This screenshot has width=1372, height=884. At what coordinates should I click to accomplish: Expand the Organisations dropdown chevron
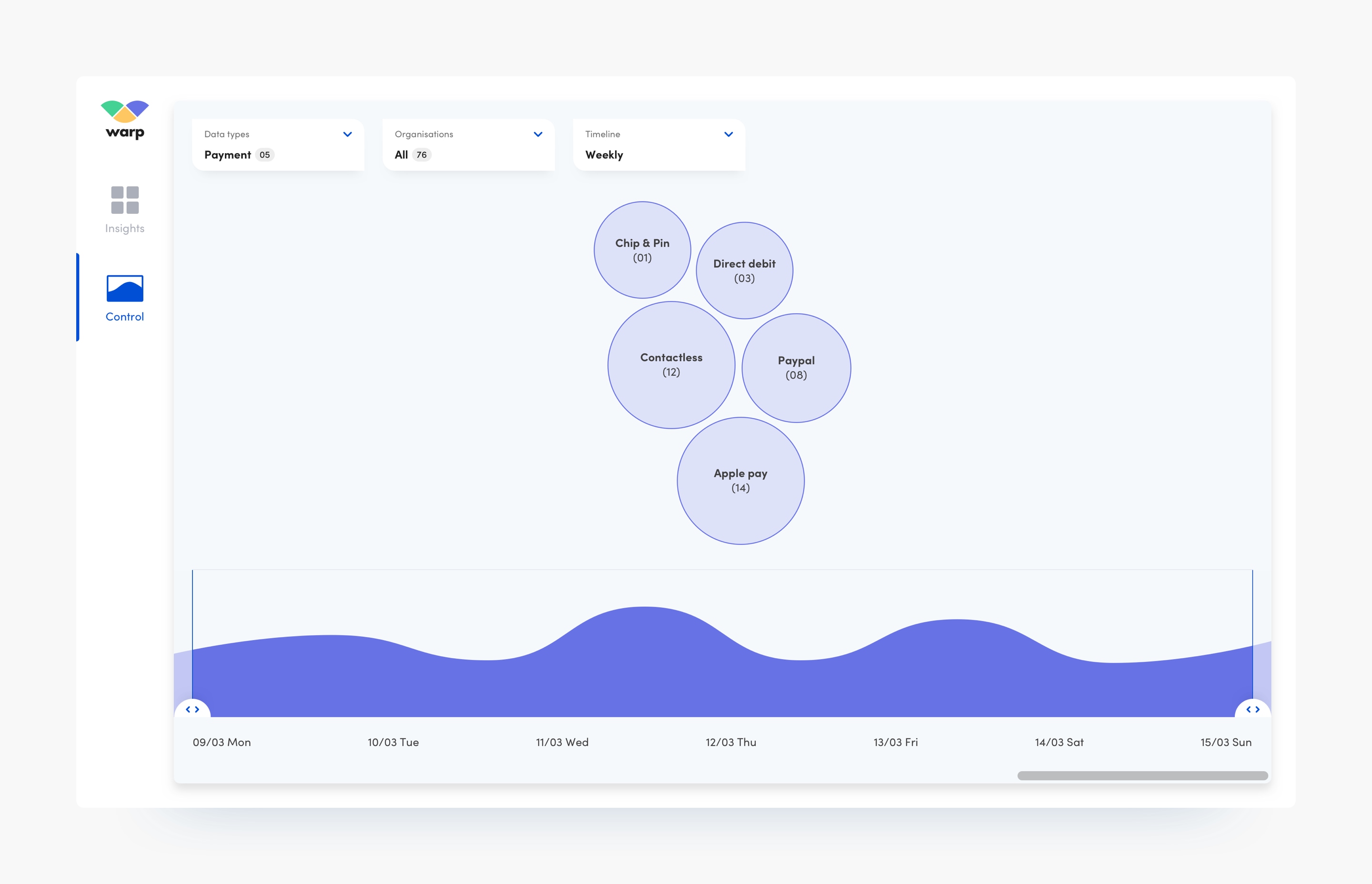coord(538,134)
